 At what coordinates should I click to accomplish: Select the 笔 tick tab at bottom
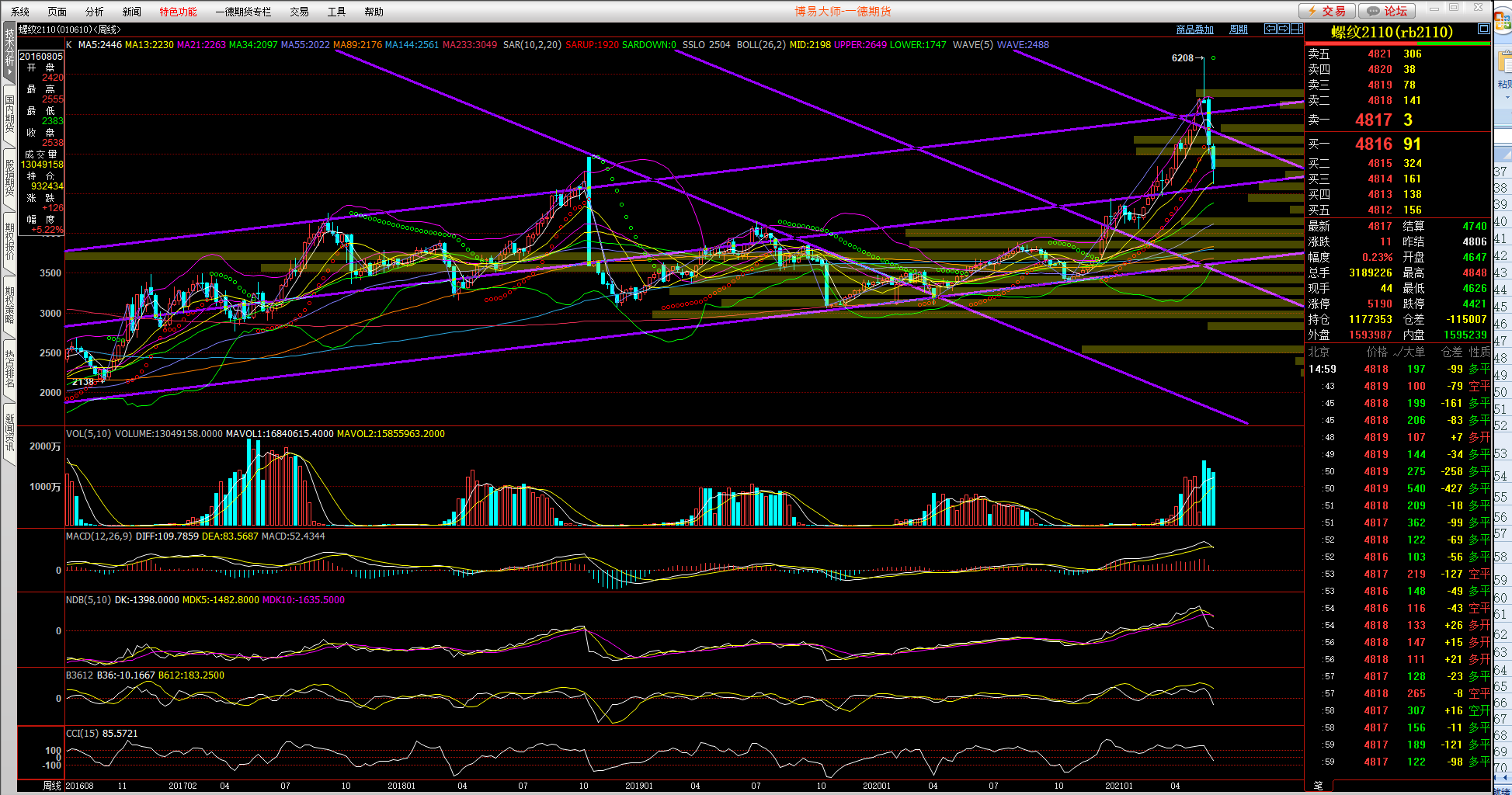click(x=1318, y=786)
